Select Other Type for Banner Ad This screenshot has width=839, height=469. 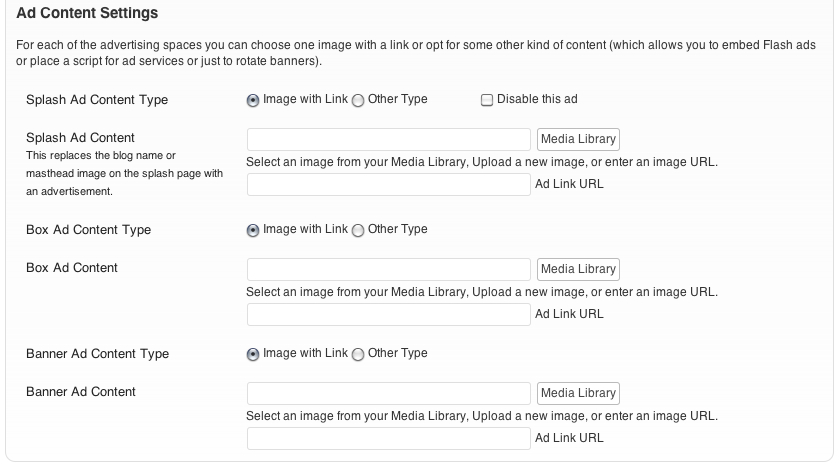(x=358, y=354)
